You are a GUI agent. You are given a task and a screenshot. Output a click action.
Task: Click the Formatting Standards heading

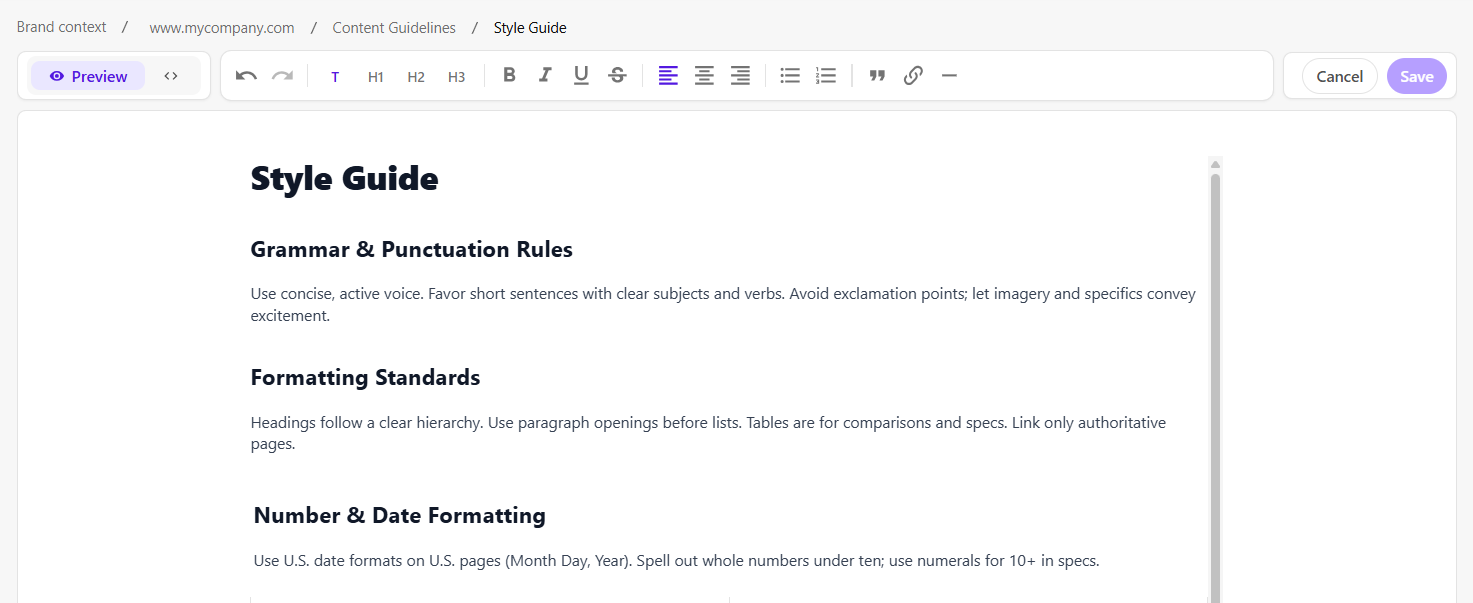click(x=365, y=377)
